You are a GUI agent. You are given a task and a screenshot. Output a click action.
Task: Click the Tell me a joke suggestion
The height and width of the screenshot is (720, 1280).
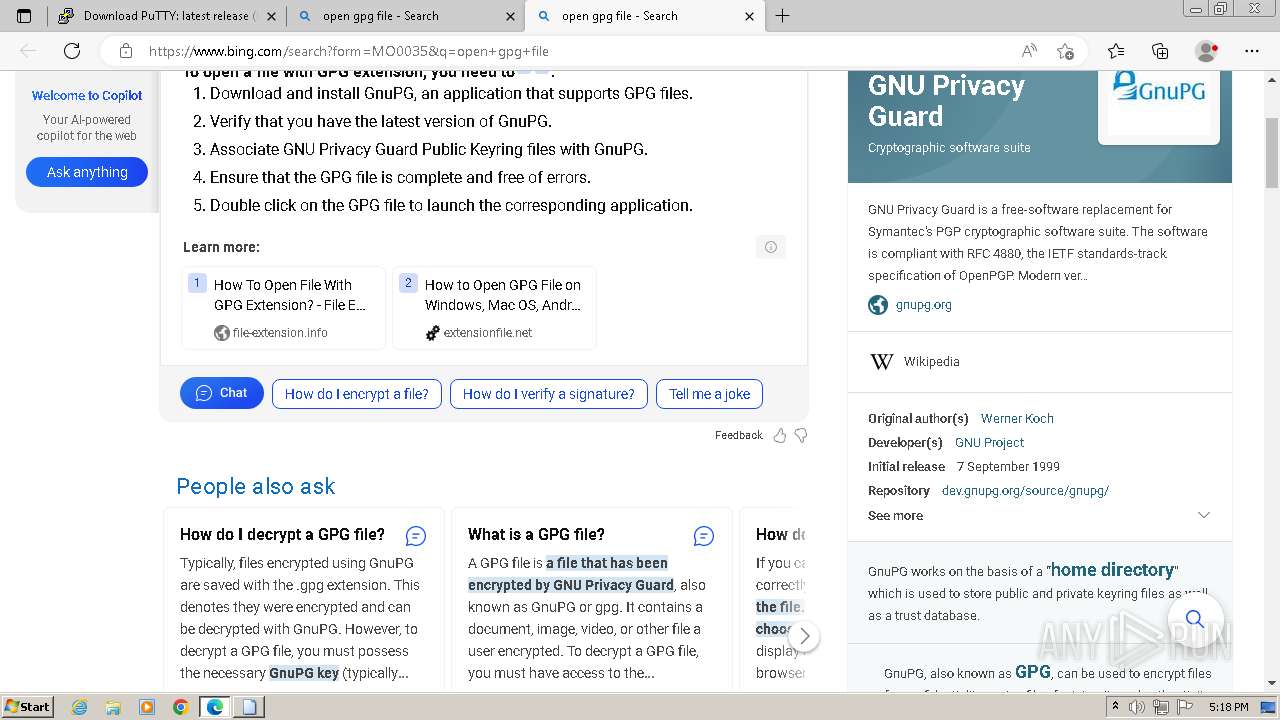pyautogui.click(x=710, y=394)
